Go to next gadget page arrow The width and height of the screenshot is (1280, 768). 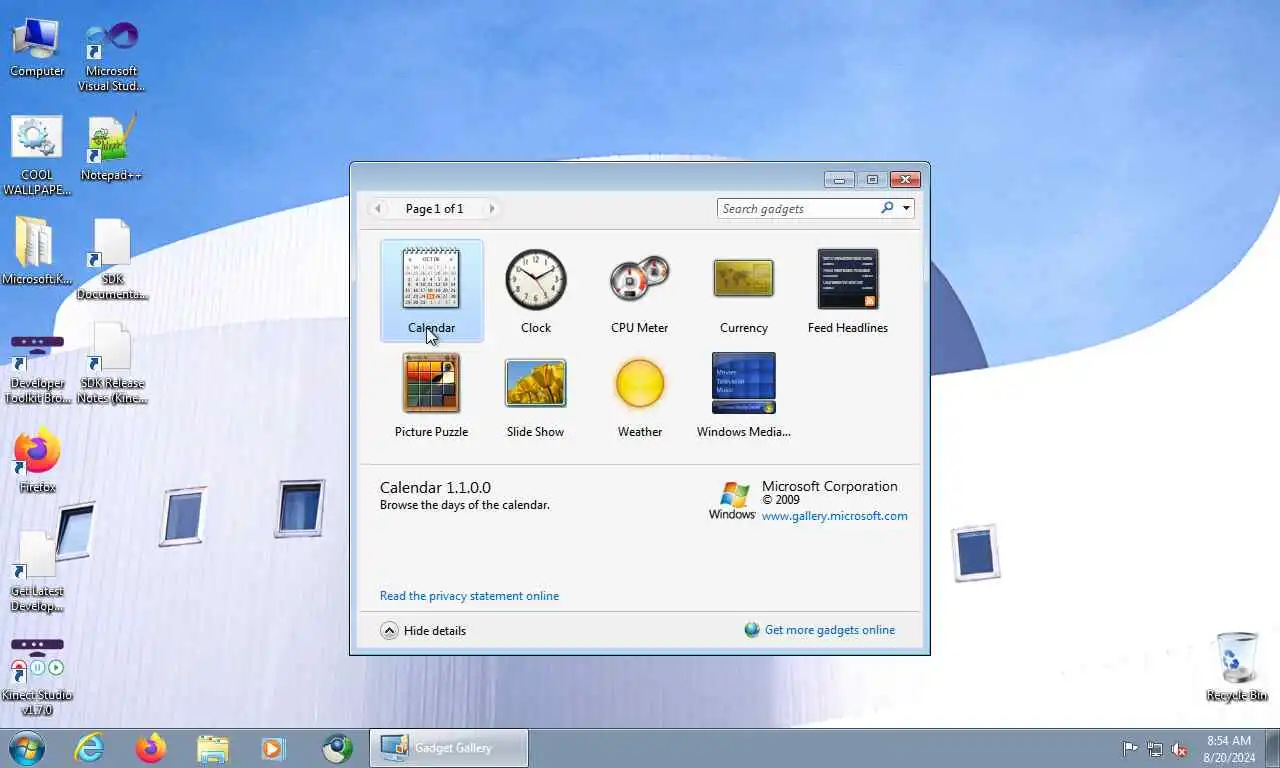[491, 209]
